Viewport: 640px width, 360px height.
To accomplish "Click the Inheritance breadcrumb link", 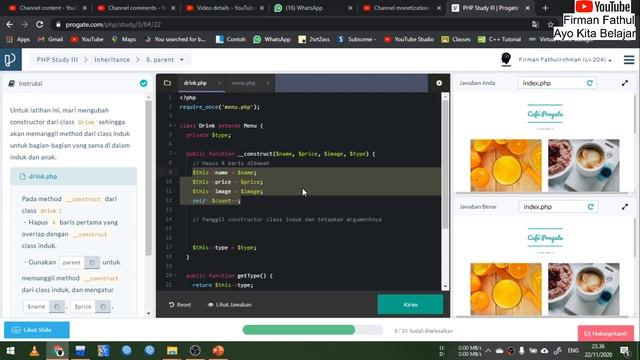I will tap(112, 60).
